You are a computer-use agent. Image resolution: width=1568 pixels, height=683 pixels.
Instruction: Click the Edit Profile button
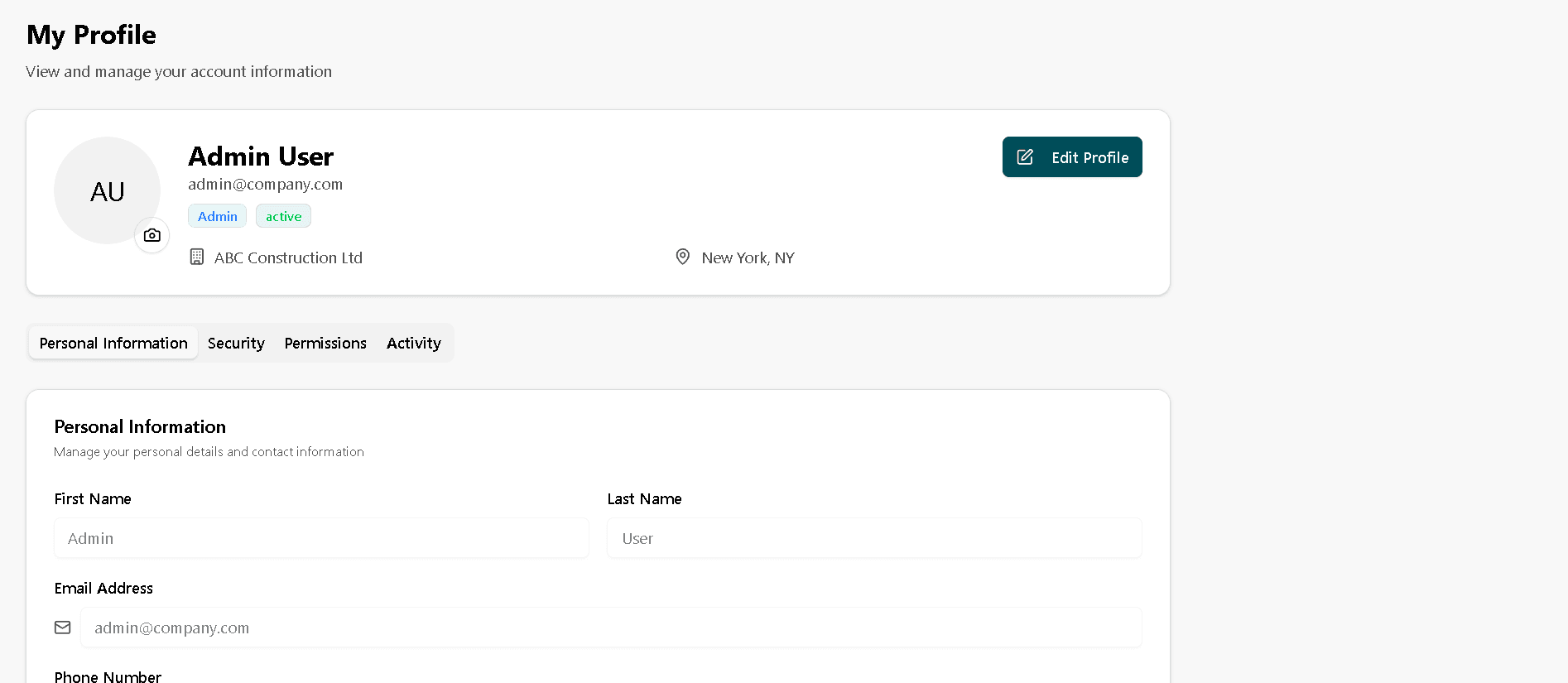tap(1072, 157)
